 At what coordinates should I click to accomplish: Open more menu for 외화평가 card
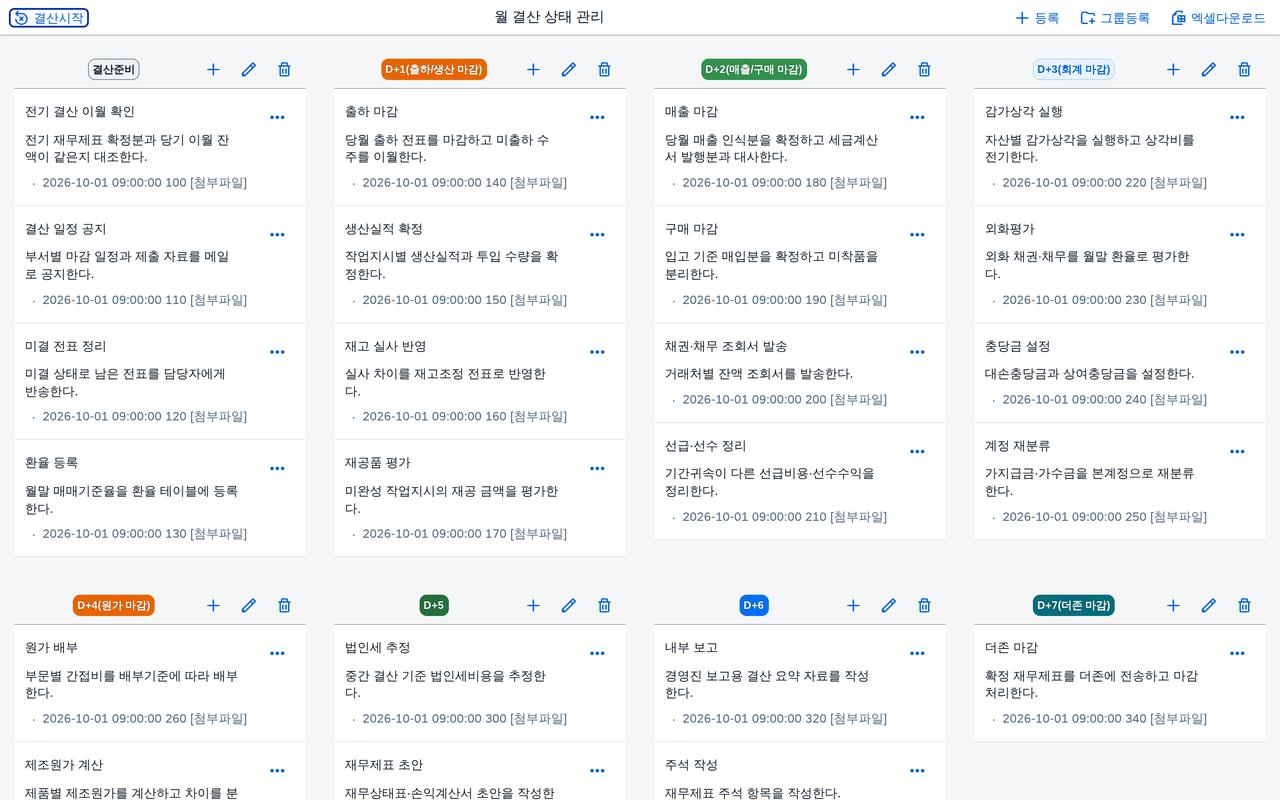coord(1237,235)
